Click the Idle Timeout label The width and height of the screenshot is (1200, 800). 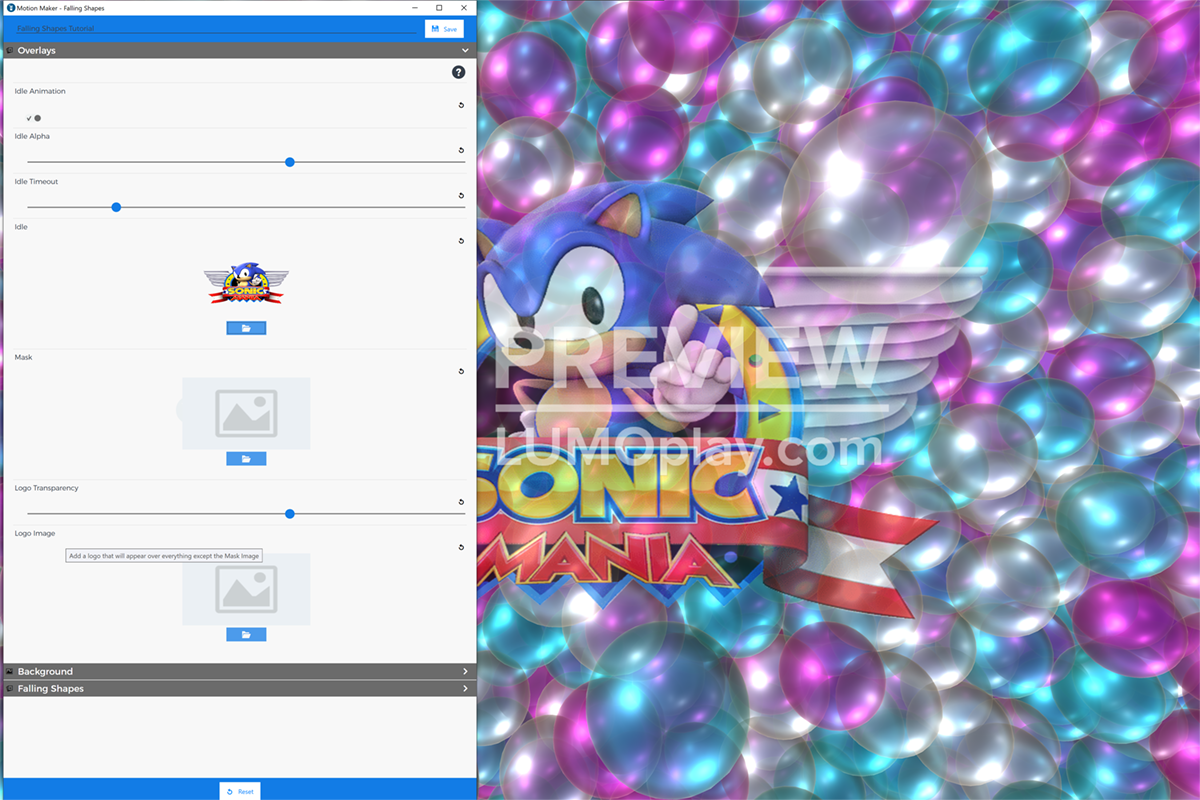click(x=36, y=182)
